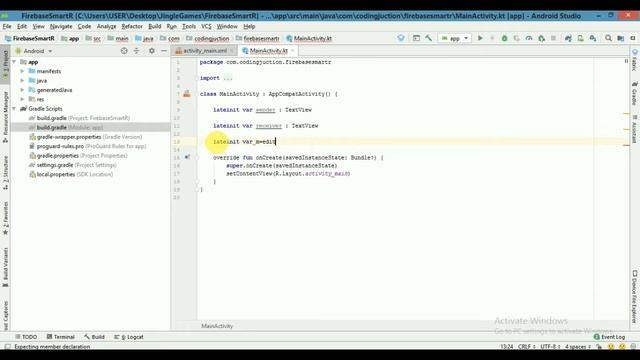Open the File menu
640x360 pixels.
7,26
